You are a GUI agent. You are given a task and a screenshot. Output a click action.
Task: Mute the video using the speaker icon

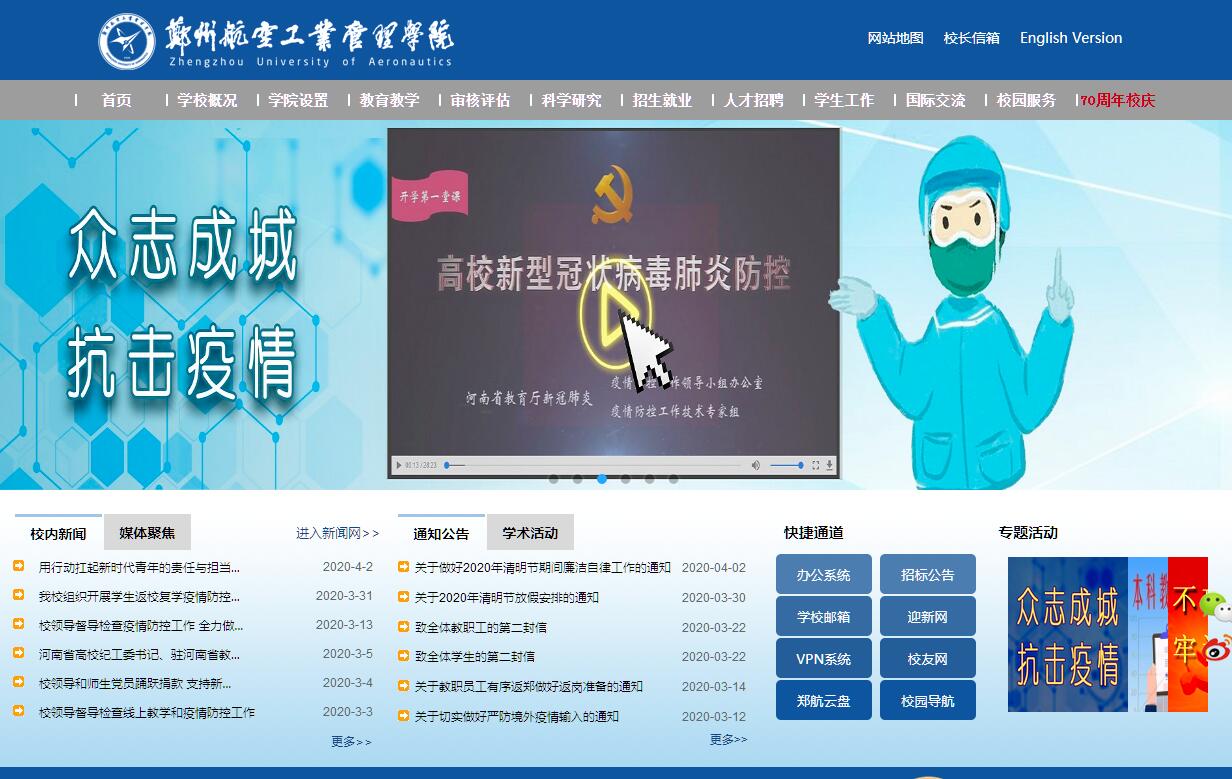755,465
